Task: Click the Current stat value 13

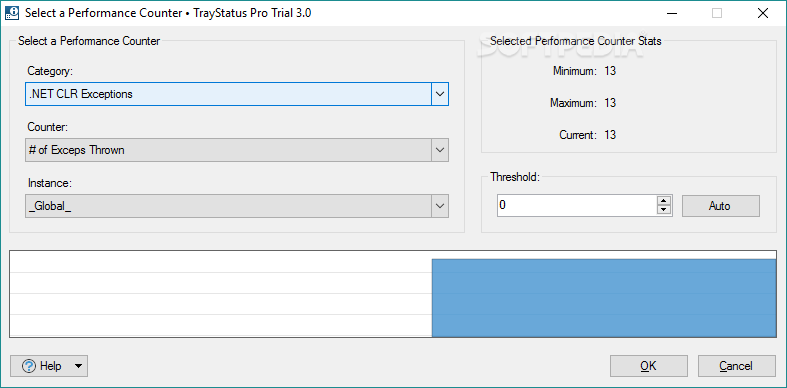Action: 610,135
